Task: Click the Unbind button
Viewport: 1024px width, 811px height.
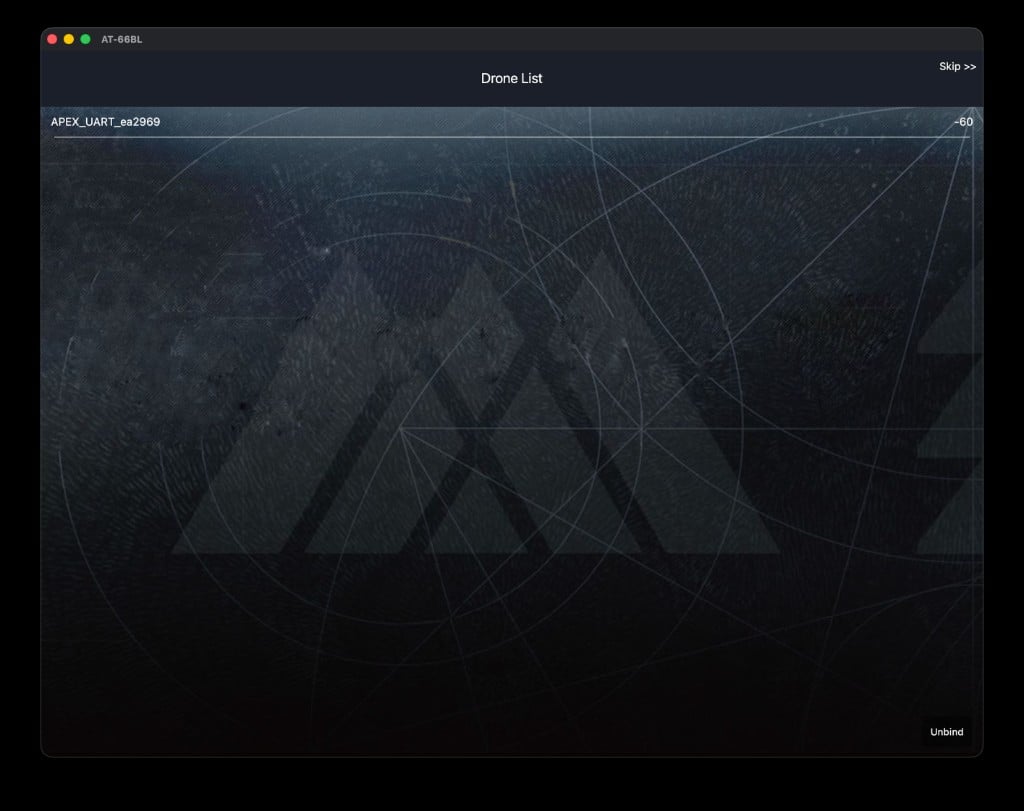Action: (x=946, y=732)
